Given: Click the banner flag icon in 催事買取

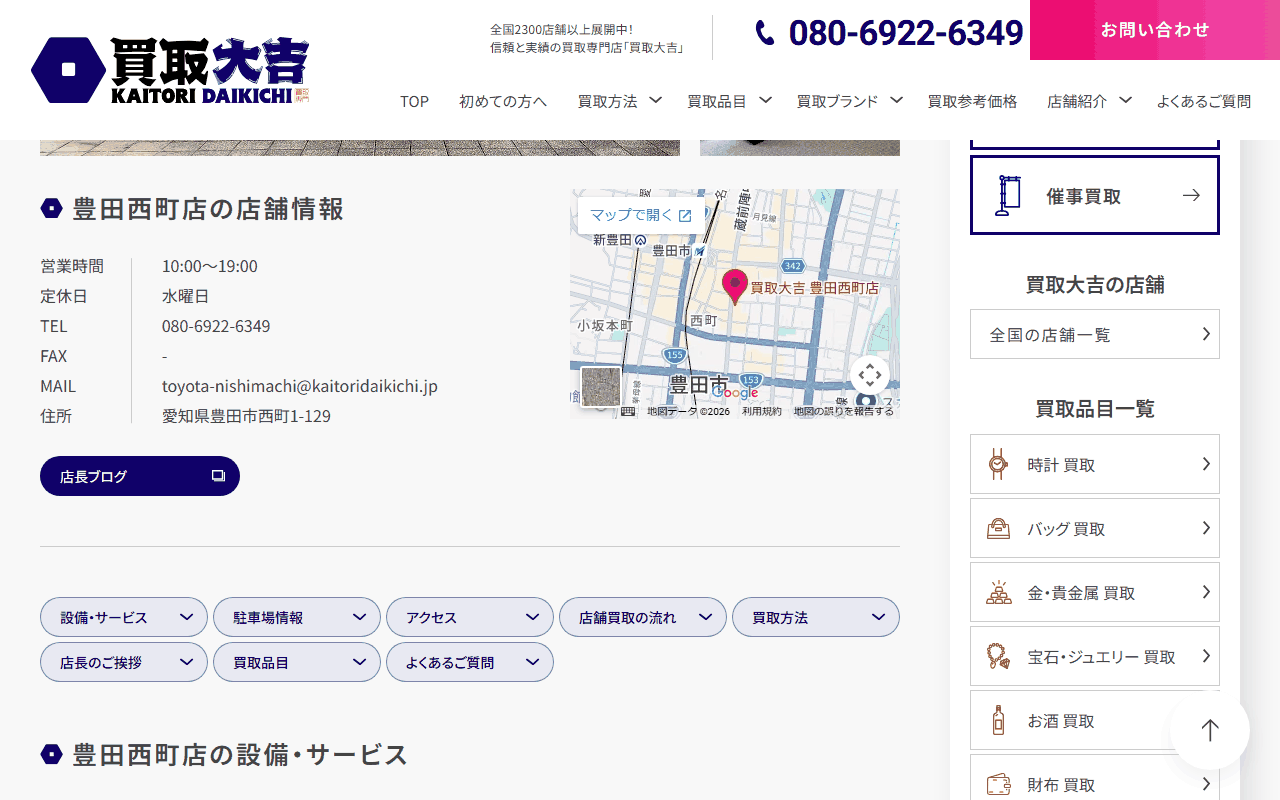Looking at the screenshot, I should [x=1007, y=195].
